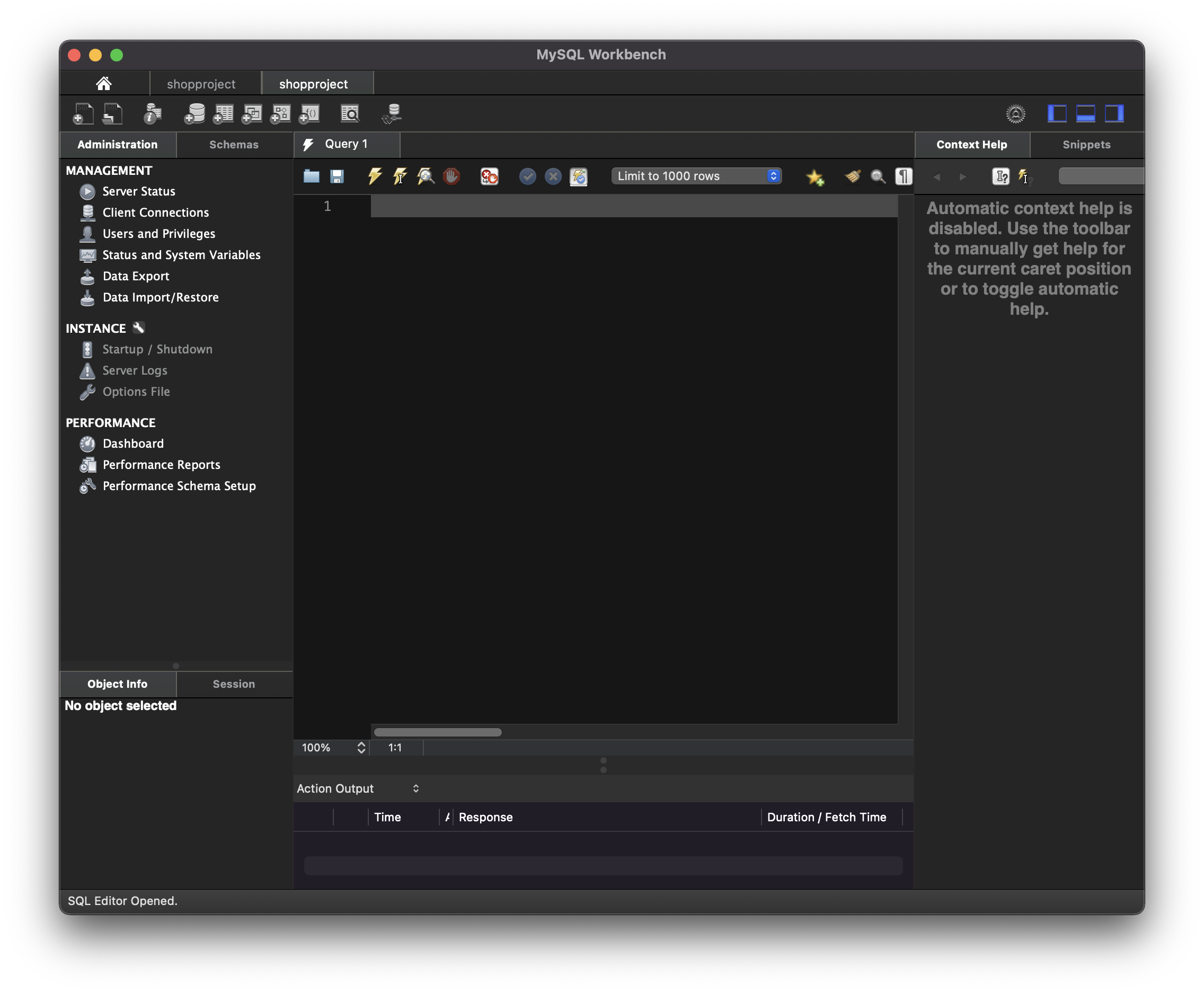The height and width of the screenshot is (993, 1204).
Task: Open Users and Privileges
Action: coord(158,233)
